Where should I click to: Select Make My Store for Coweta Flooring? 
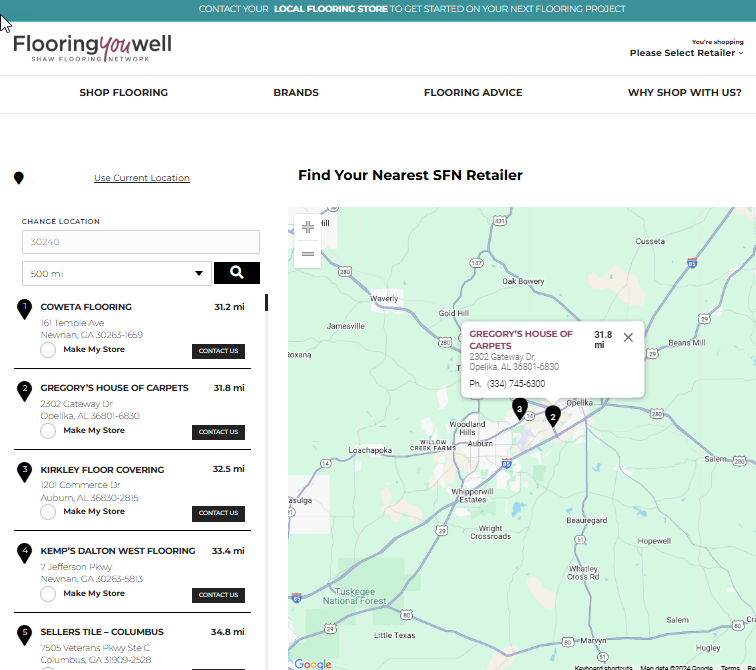(x=48, y=350)
